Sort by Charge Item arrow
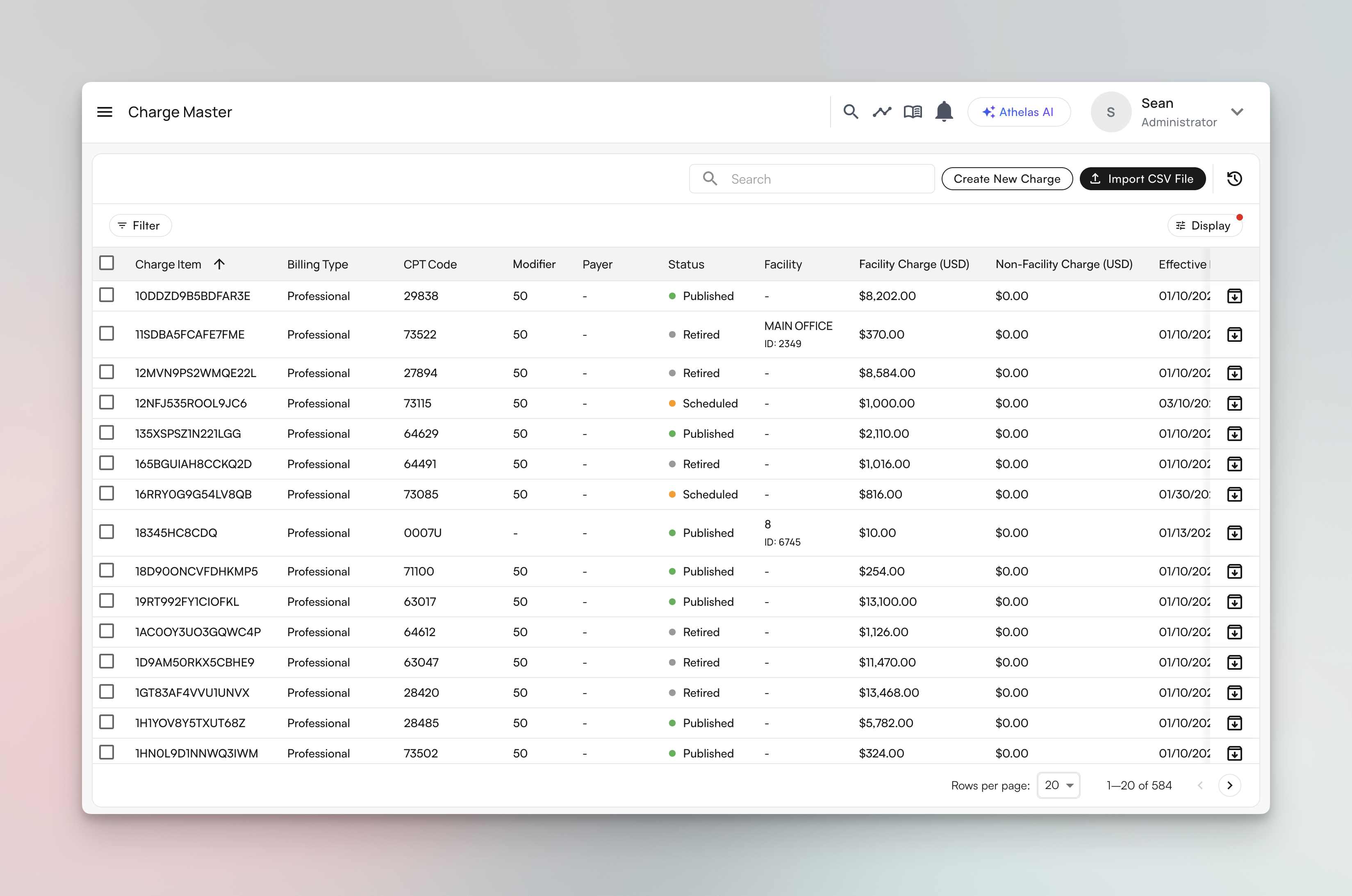The image size is (1352, 896). [x=219, y=264]
